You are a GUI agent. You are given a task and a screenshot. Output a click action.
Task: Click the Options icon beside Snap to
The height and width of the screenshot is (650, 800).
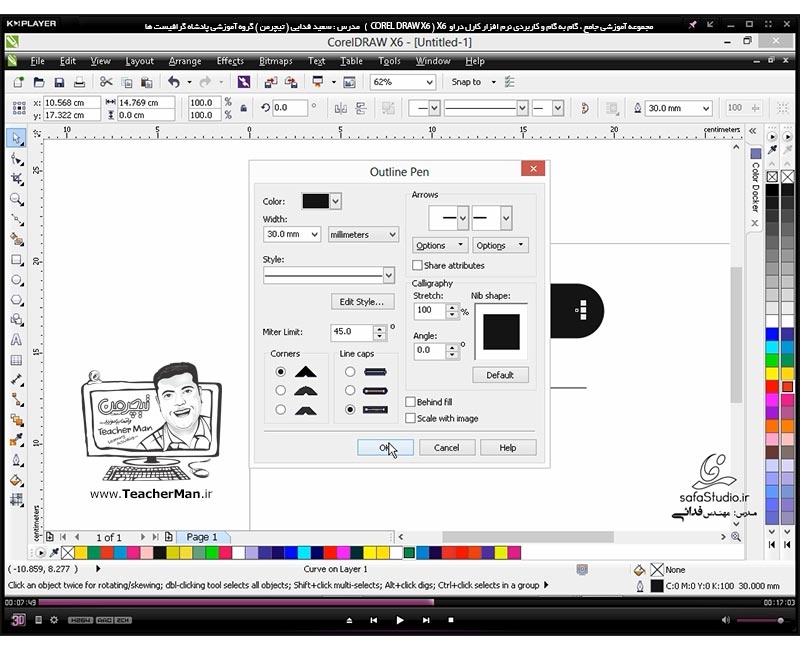click(509, 82)
